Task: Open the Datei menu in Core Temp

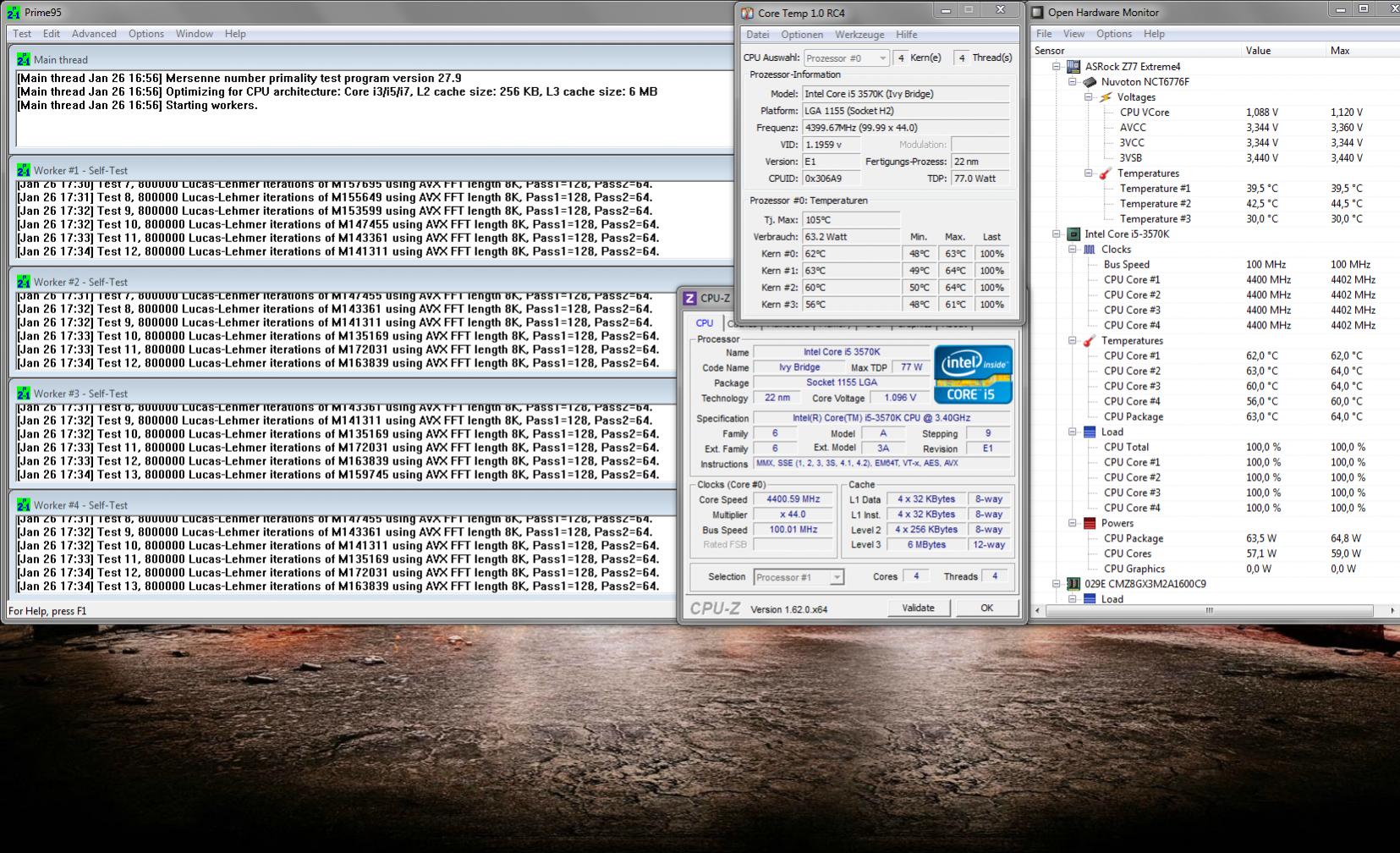Action: point(758,35)
